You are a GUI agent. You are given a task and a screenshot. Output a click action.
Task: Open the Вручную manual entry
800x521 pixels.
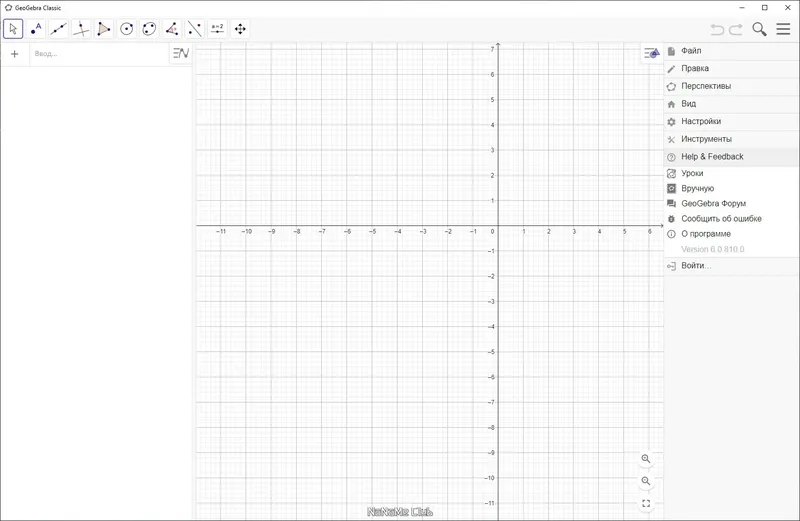[x=732, y=188]
